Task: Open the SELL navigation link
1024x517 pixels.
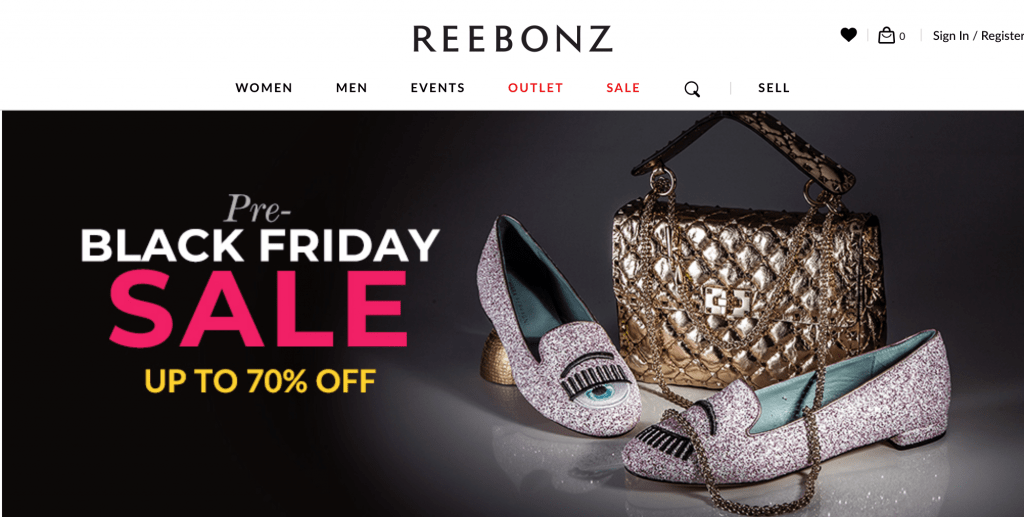Action: pyautogui.click(x=774, y=87)
